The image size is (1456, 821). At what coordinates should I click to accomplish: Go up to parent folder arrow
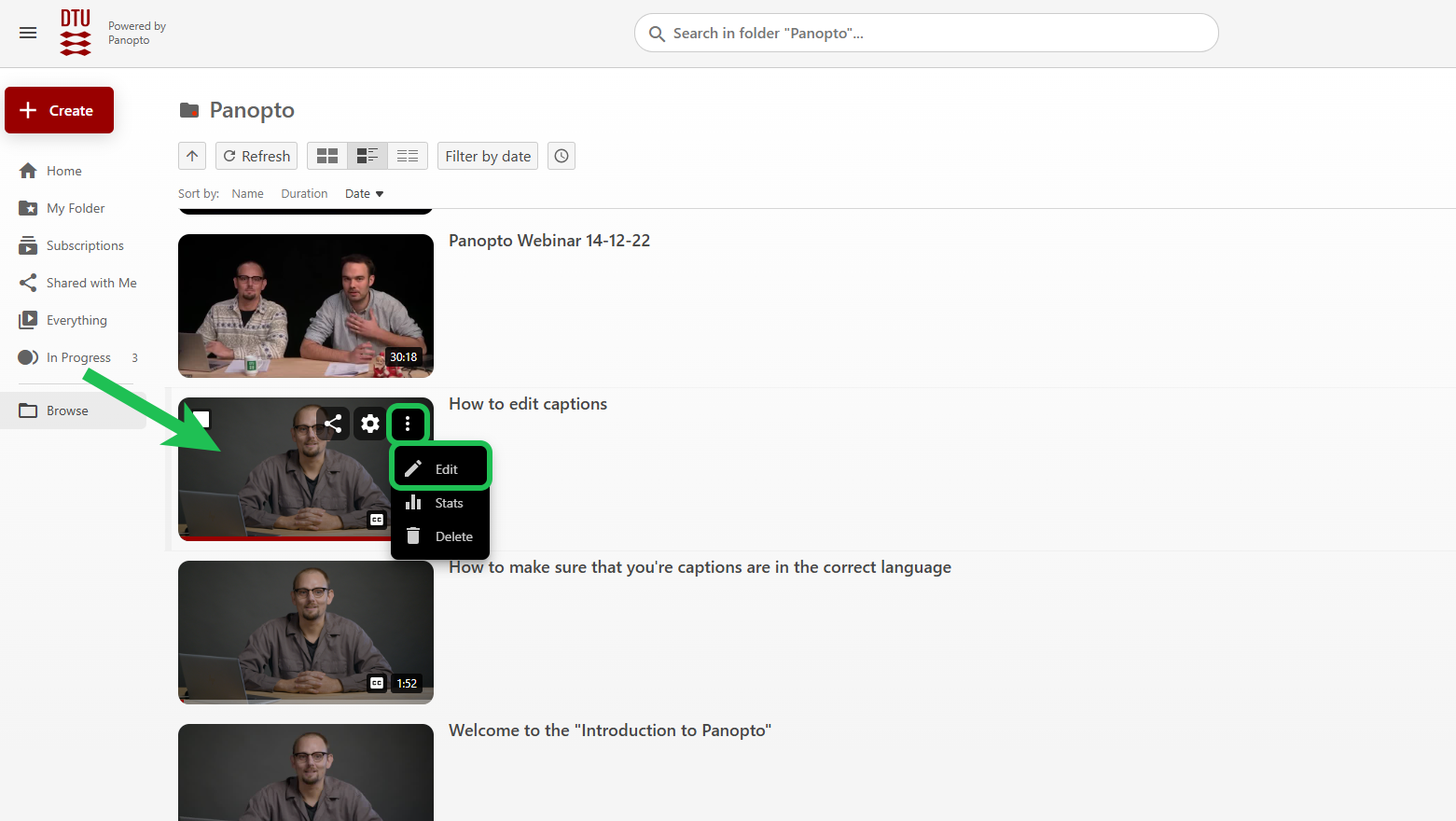[192, 156]
